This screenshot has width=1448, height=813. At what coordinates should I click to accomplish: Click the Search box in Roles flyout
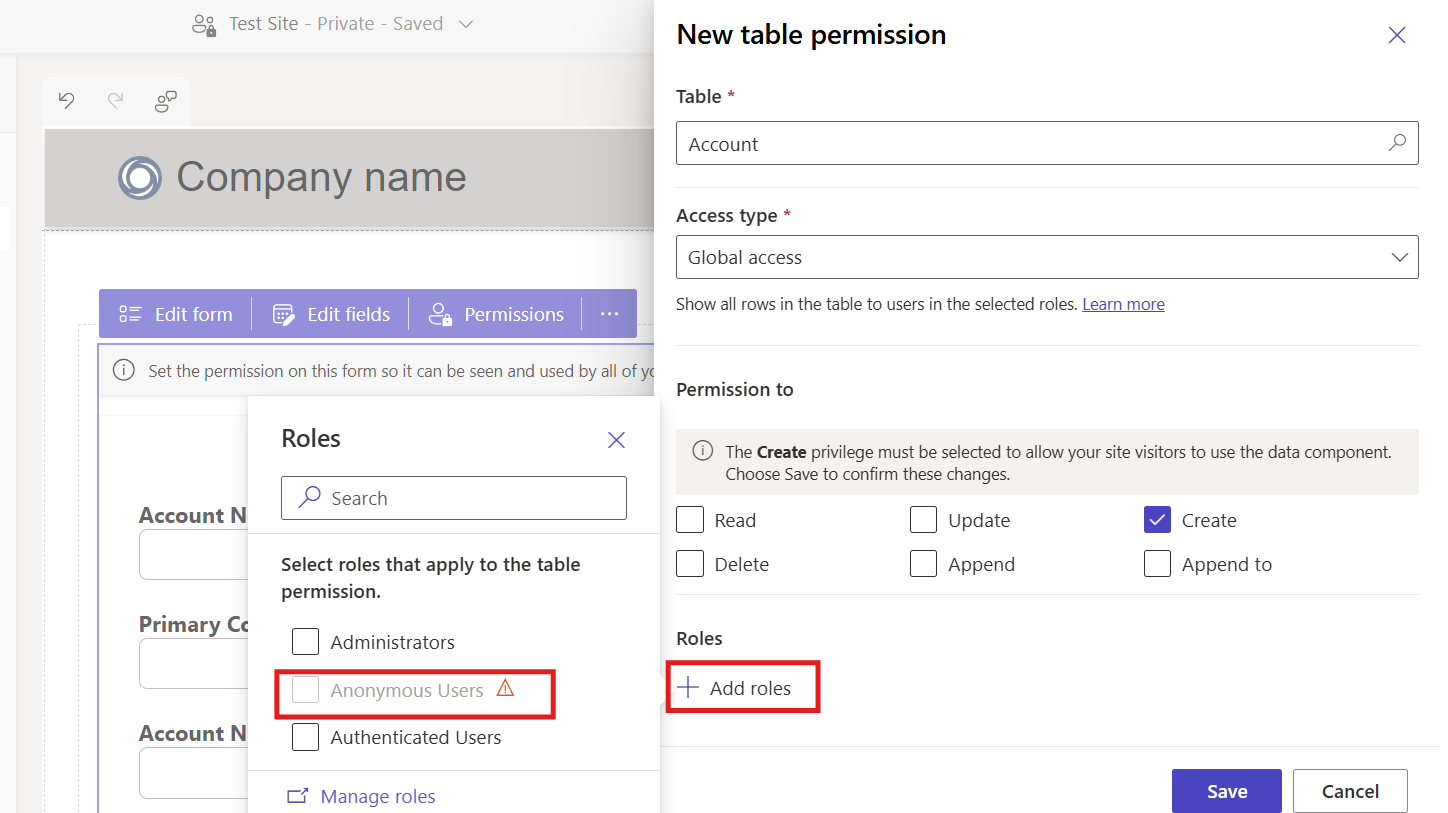coord(454,498)
